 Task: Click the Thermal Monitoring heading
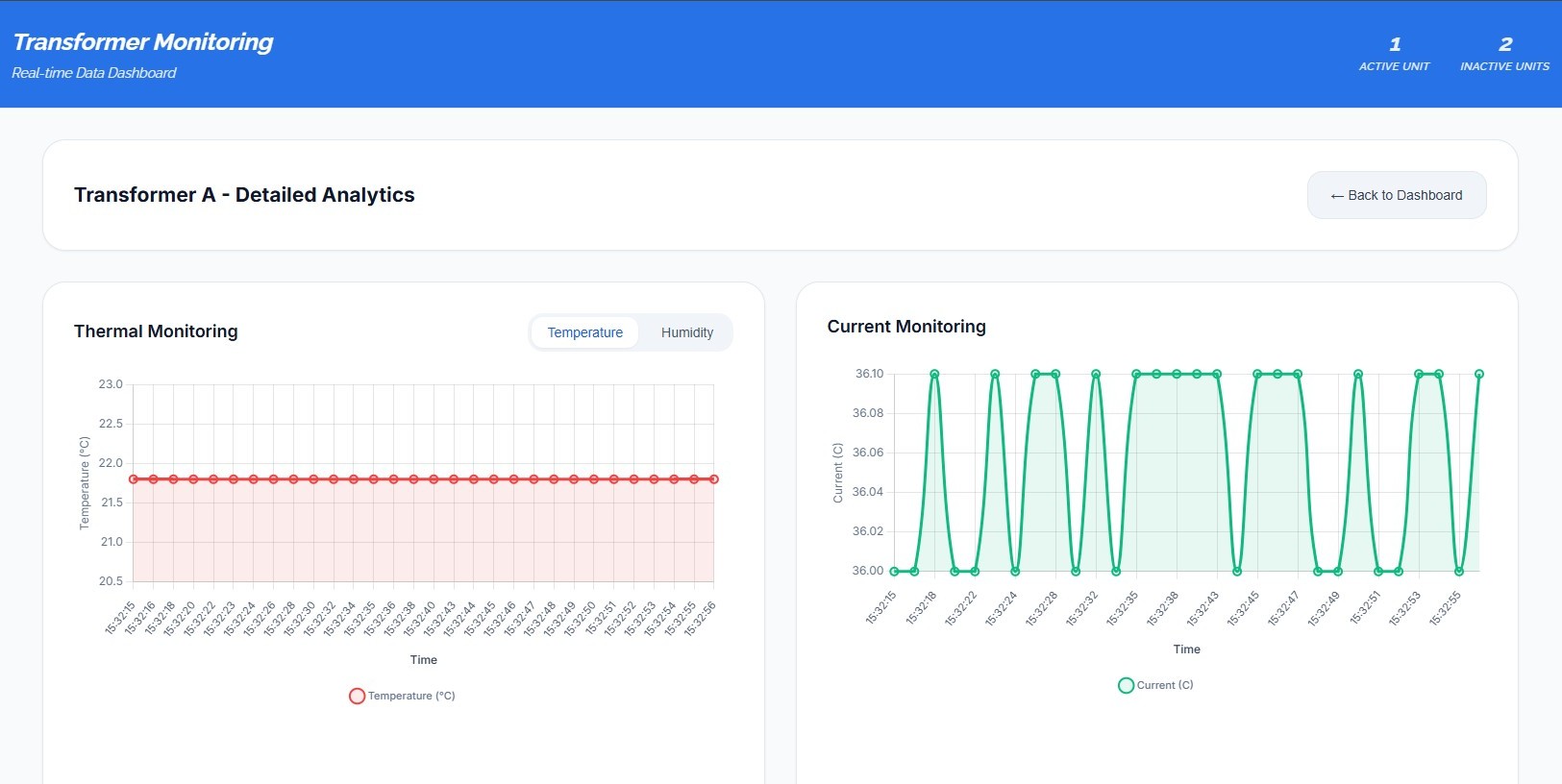(x=156, y=331)
